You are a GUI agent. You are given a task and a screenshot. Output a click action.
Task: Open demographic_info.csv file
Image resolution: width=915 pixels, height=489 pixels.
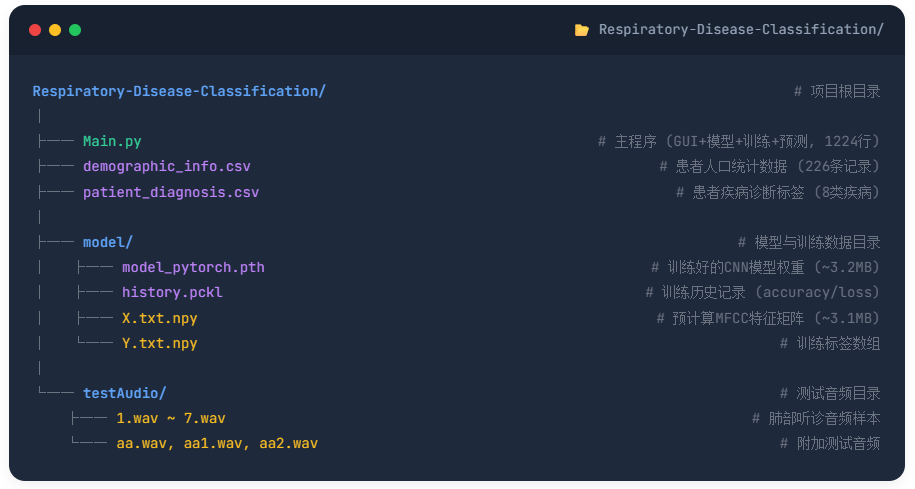point(167,167)
